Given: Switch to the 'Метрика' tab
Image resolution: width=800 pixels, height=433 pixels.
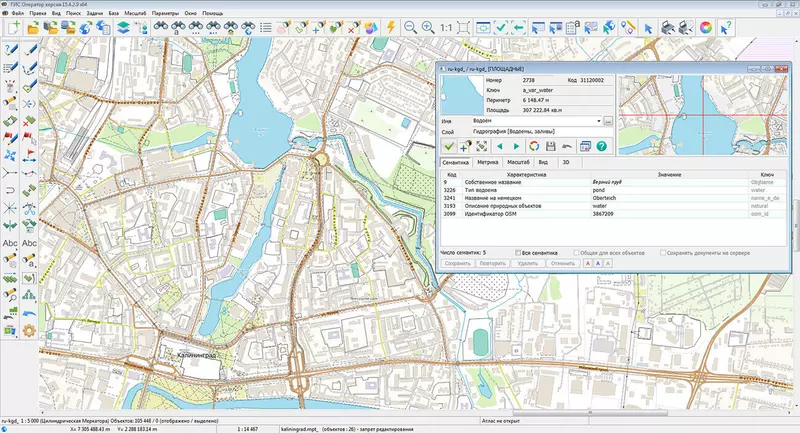Looking at the screenshot, I should [x=488, y=161].
